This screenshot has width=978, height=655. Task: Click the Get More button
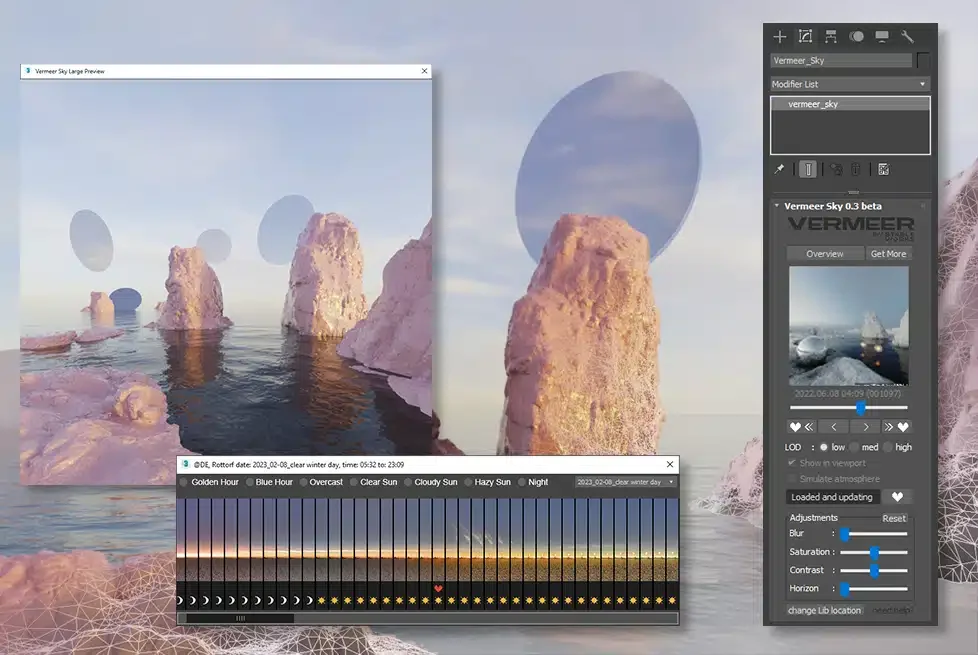888,254
